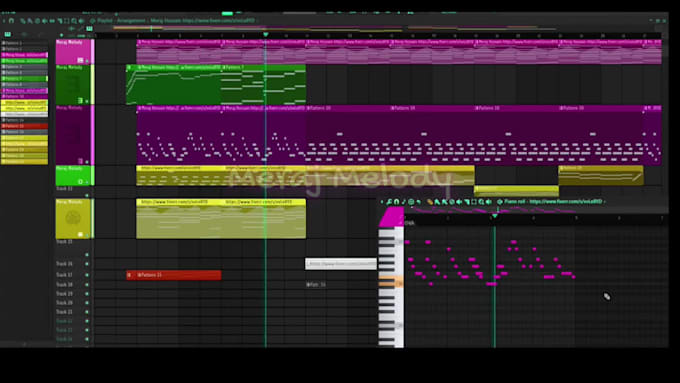Screen dimensions: 680x383
Task: Open the Piano roll wrench Tools menu
Action: tap(389, 202)
